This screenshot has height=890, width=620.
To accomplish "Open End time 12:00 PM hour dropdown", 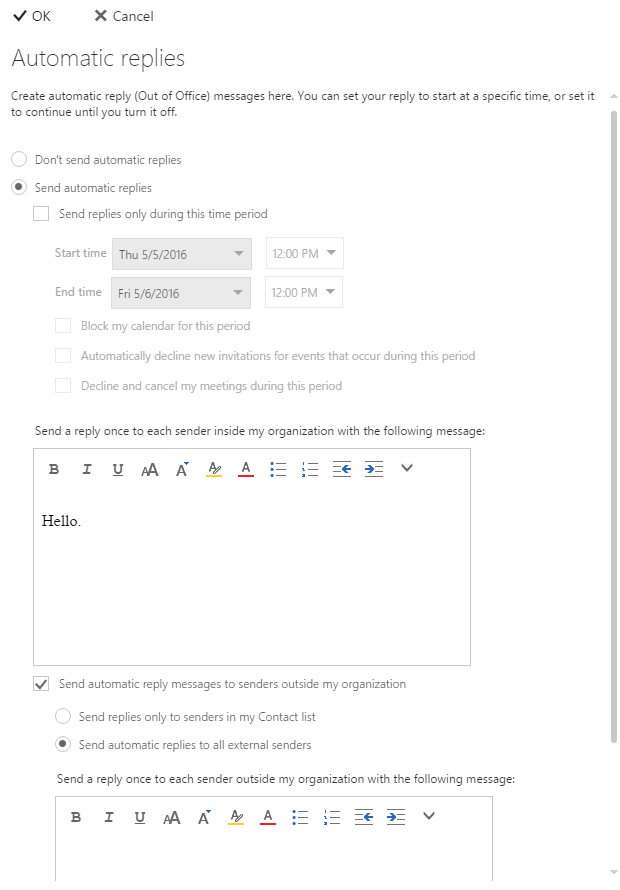I will click(304, 292).
